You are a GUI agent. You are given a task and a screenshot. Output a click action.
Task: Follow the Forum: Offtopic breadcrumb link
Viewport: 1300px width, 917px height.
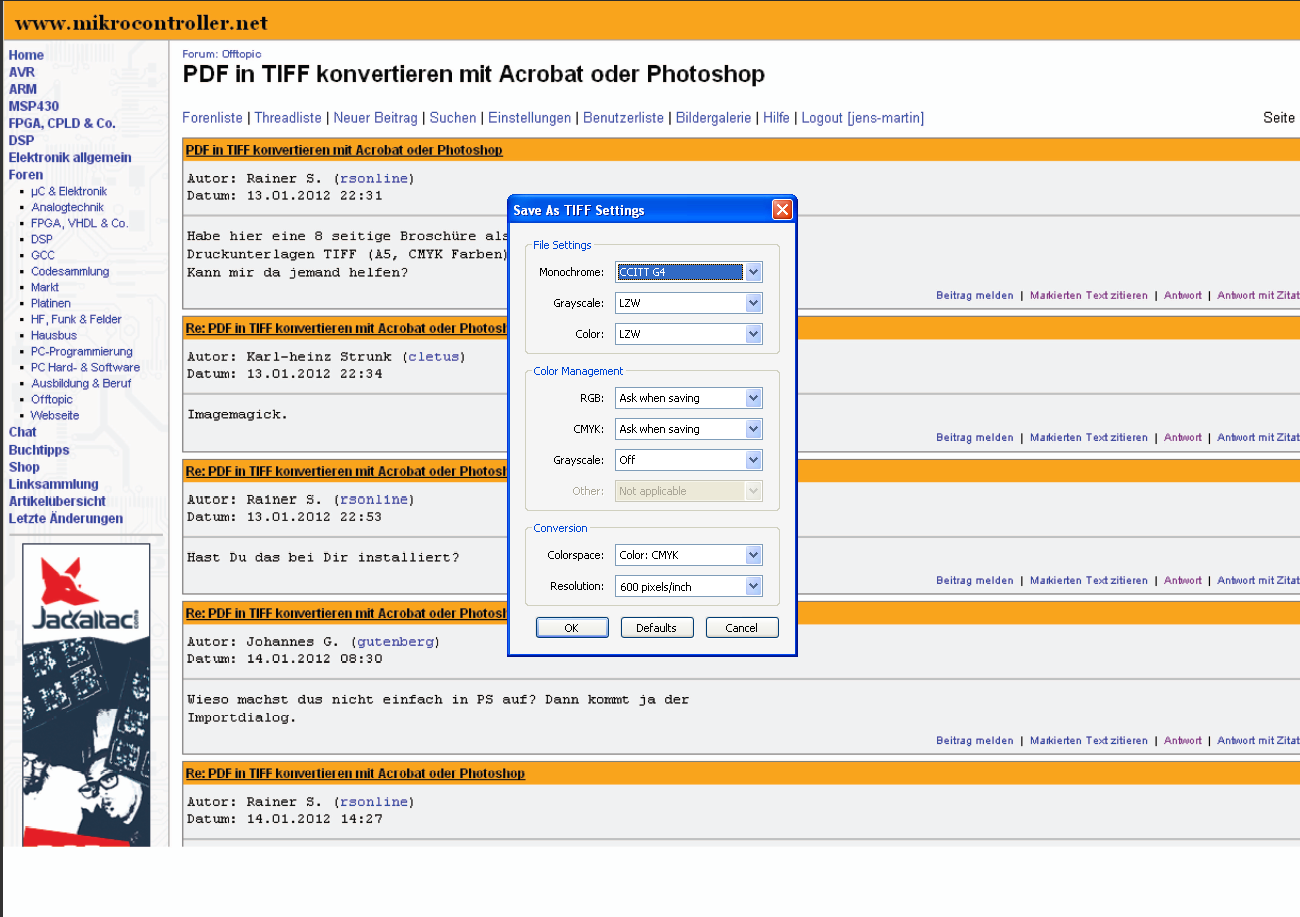pyautogui.click(x=221, y=54)
